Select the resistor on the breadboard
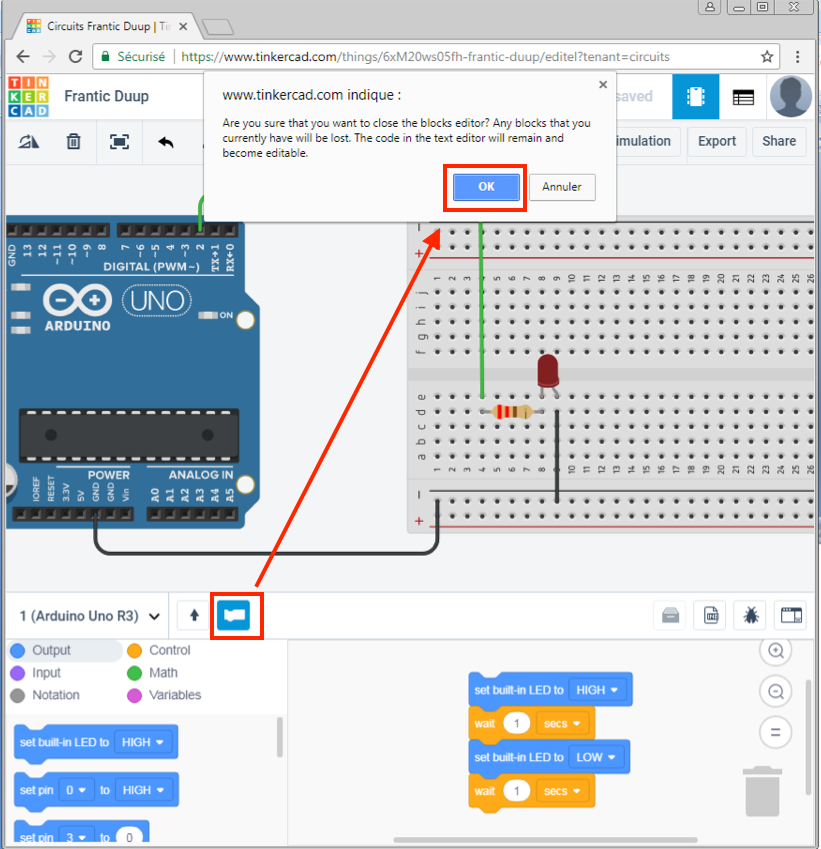Screen dimensions: 821x849 pyautogui.click(x=512, y=412)
